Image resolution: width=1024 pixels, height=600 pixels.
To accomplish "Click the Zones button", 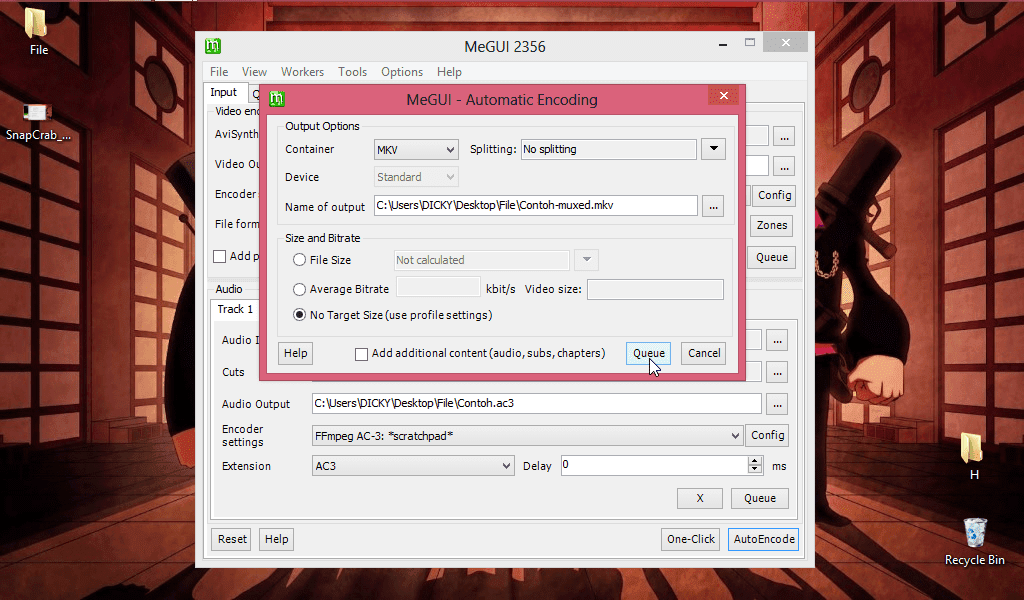I will point(772,225).
